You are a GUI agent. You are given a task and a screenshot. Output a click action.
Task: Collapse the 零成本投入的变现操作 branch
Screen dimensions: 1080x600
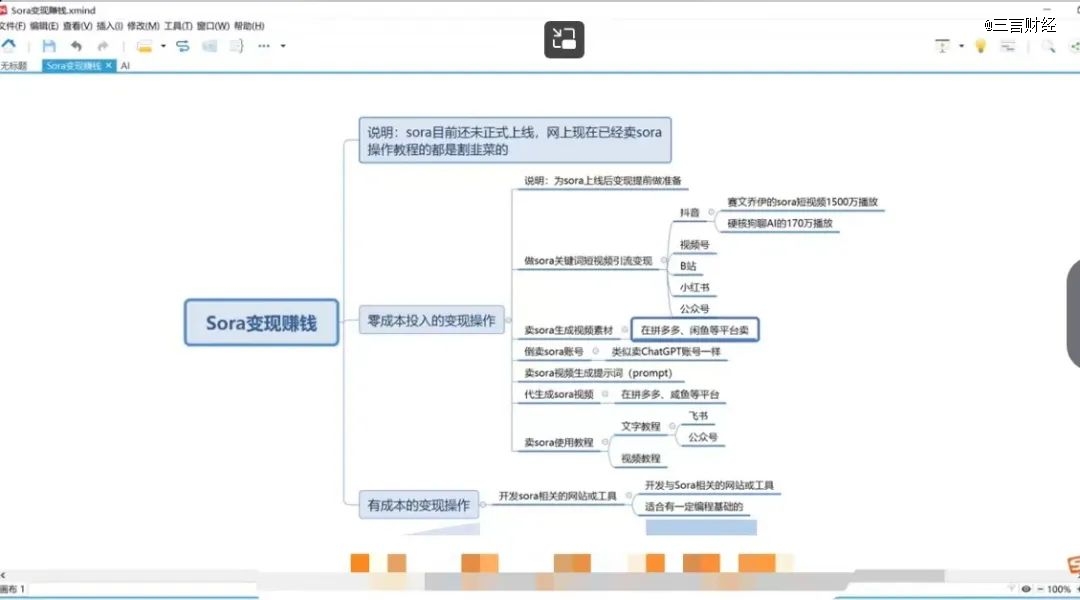508,320
